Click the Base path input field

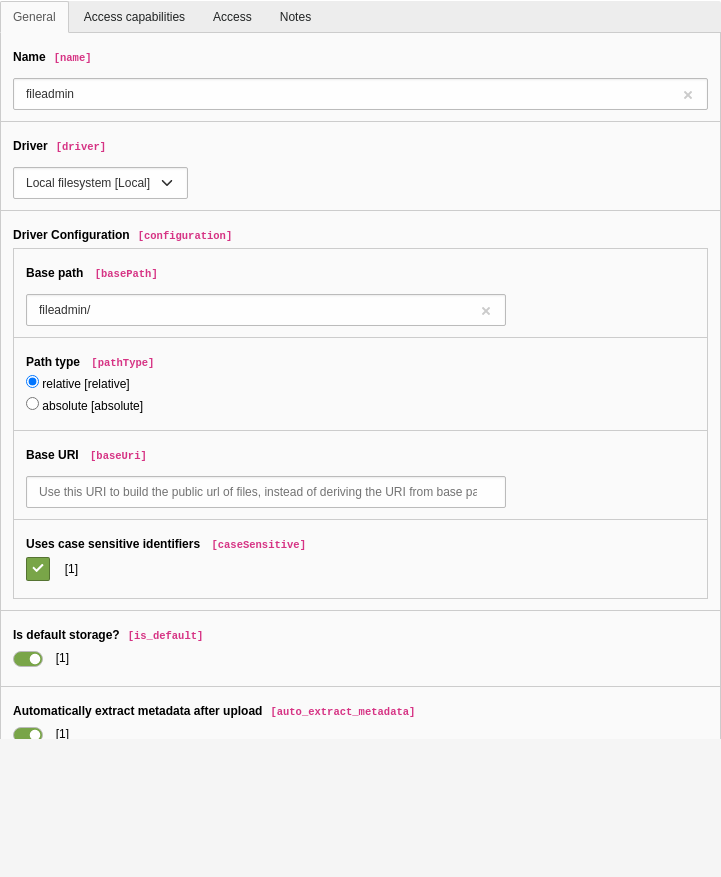266,310
